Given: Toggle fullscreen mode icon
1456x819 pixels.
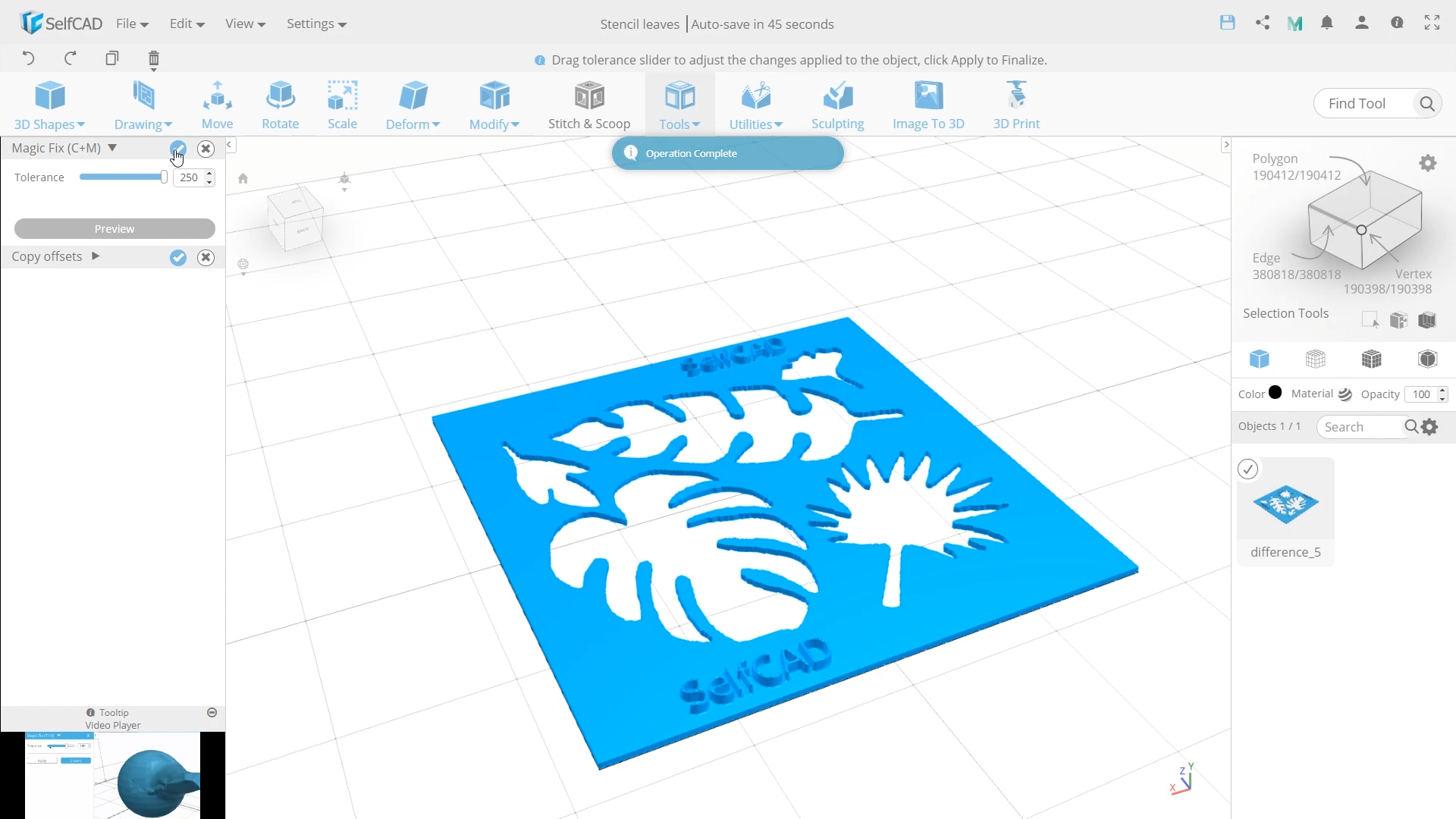Looking at the screenshot, I should tap(1432, 23).
